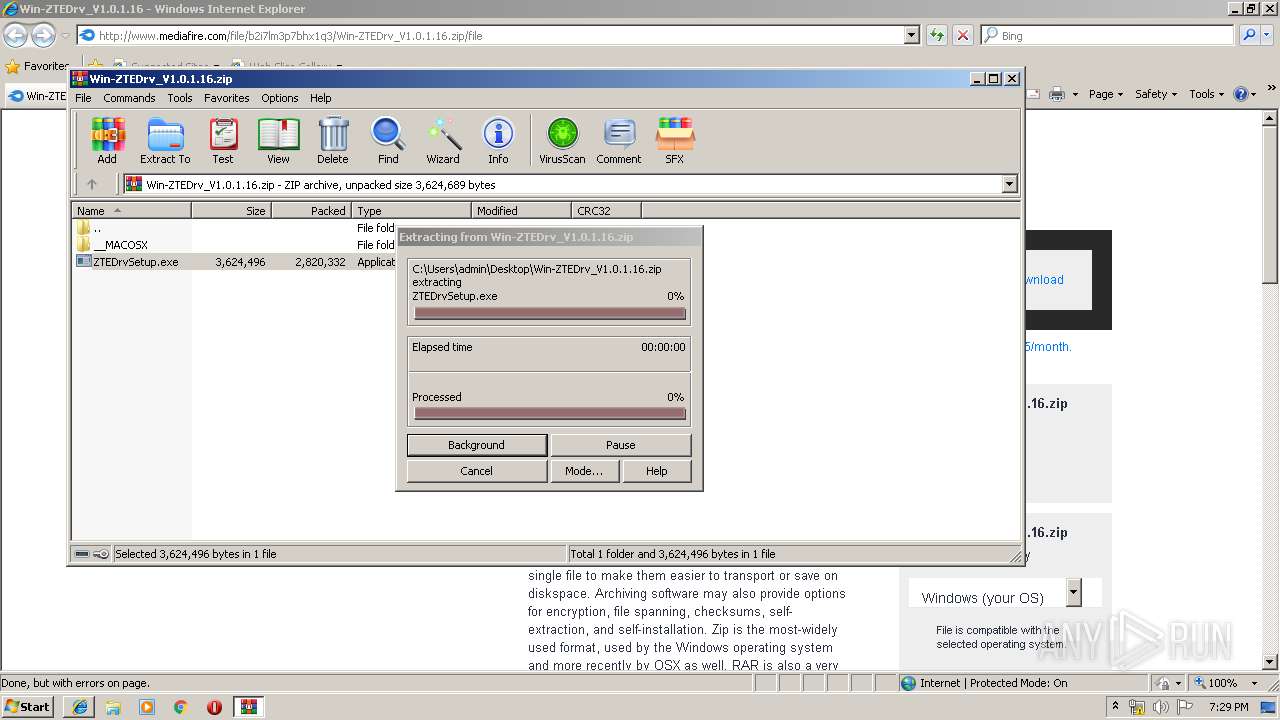Click the IE Forward navigation button
Viewport: 1280px width, 720px height.
point(43,36)
